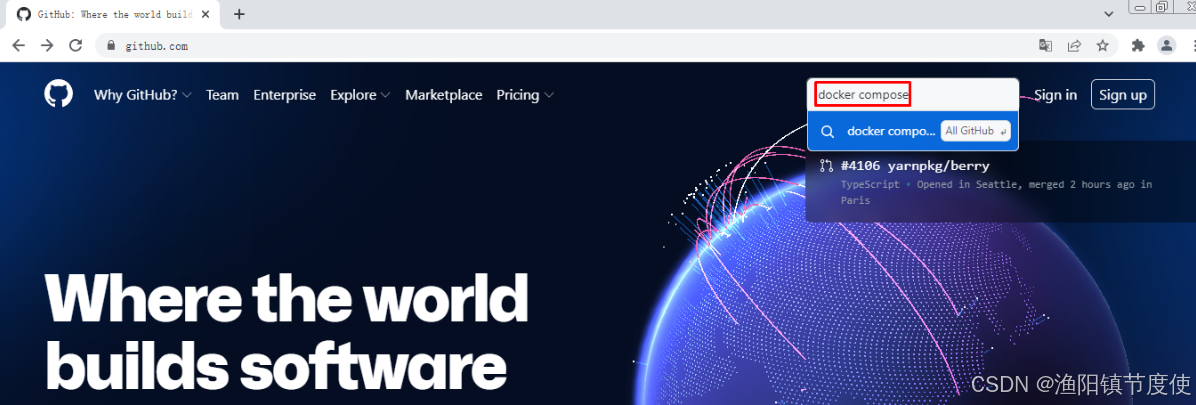Click the Sign up button
The height and width of the screenshot is (405, 1196).
pos(1123,95)
